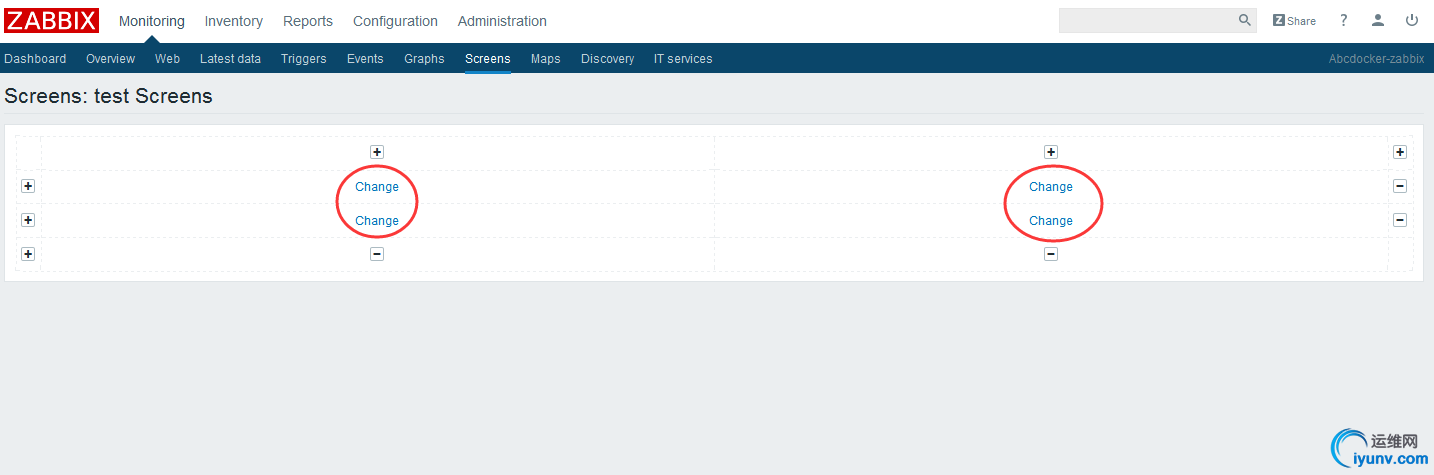1434x475 pixels.
Task: Click the plus icon left of the first Change row
Action: tap(28, 186)
